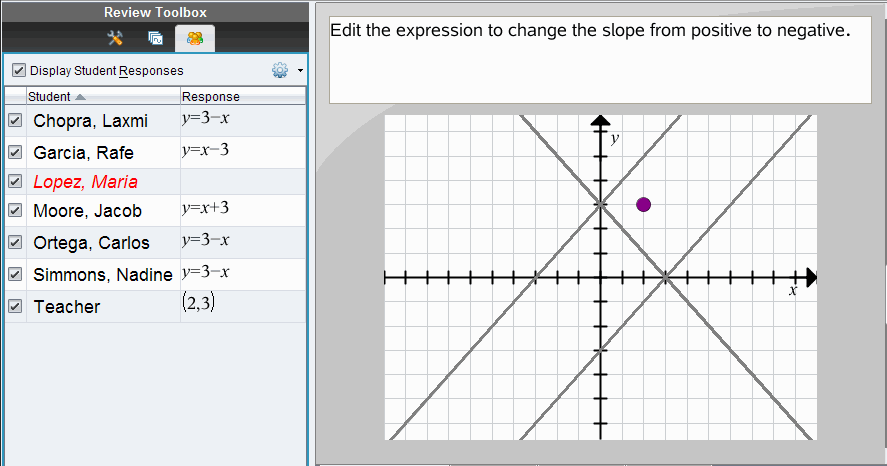This screenshot has height=466, width=887.
Task: Select the Moore, Jacob student row
Action: point(88,211)
